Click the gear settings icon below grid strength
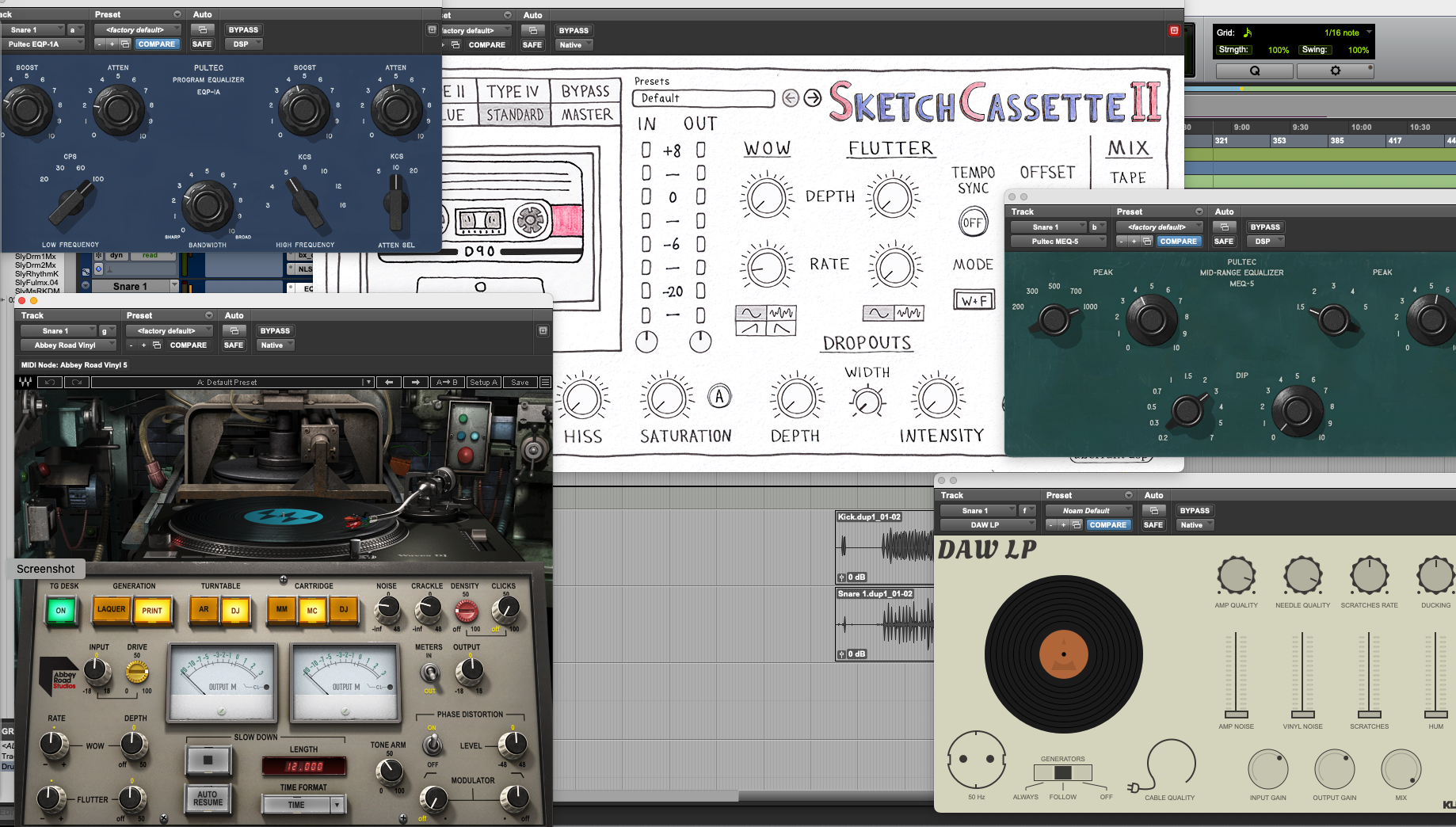This screenshot has width=1456, height=827. coord(1335,71)
